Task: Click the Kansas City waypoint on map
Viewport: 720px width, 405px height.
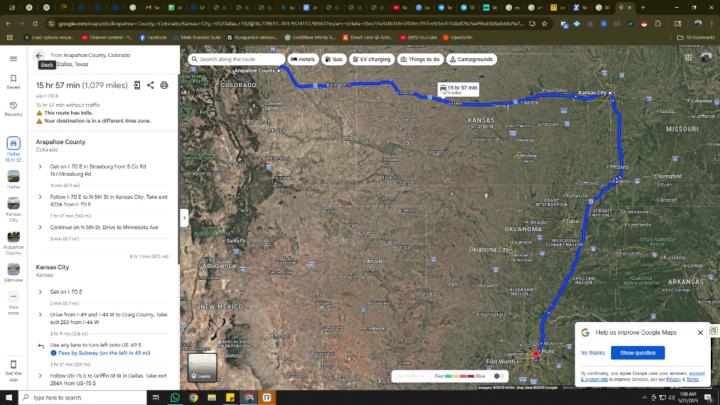Action: click(x=610, y=93)
